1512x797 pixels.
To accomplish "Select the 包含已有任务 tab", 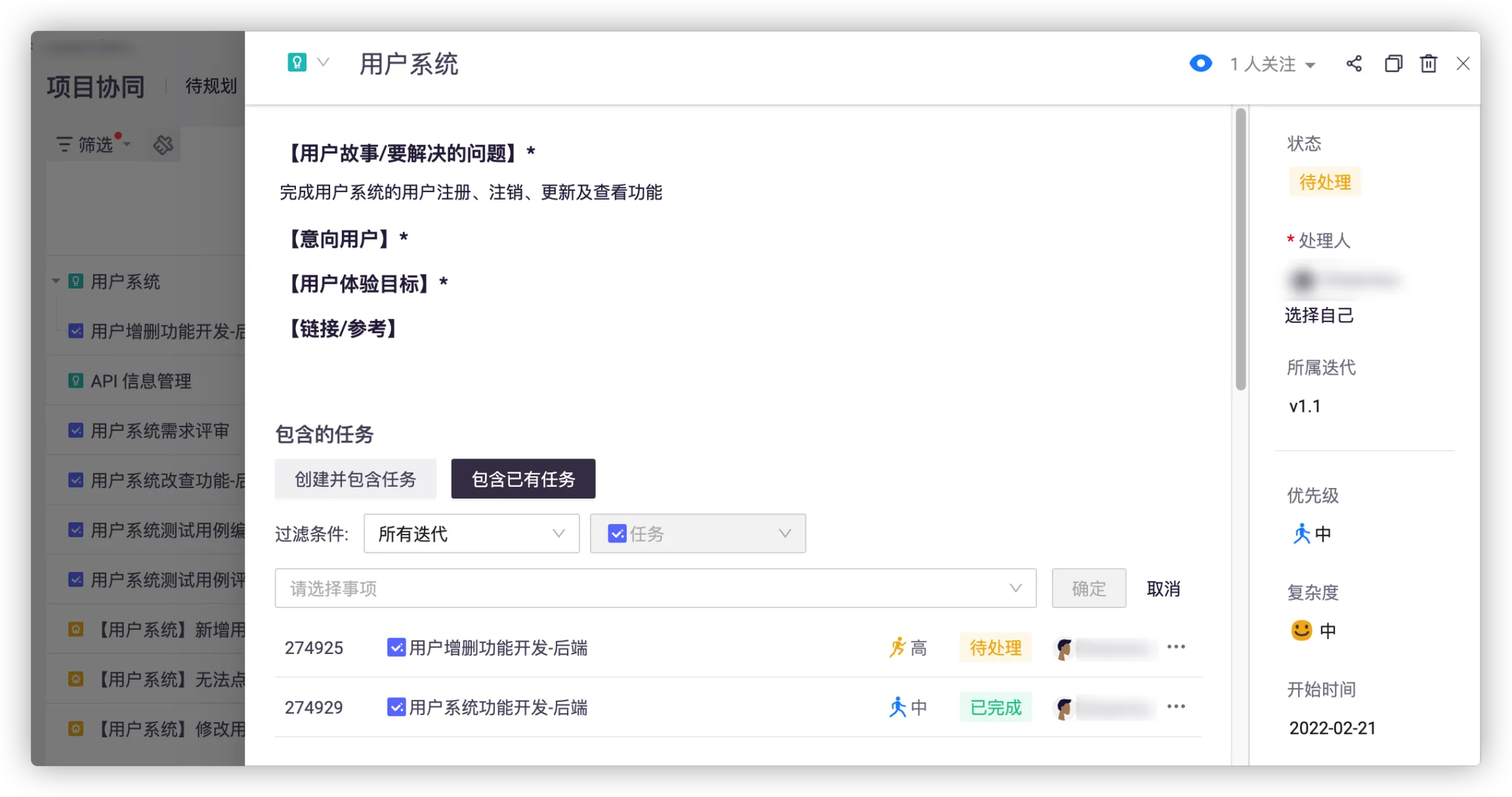I will click(523, 480).
